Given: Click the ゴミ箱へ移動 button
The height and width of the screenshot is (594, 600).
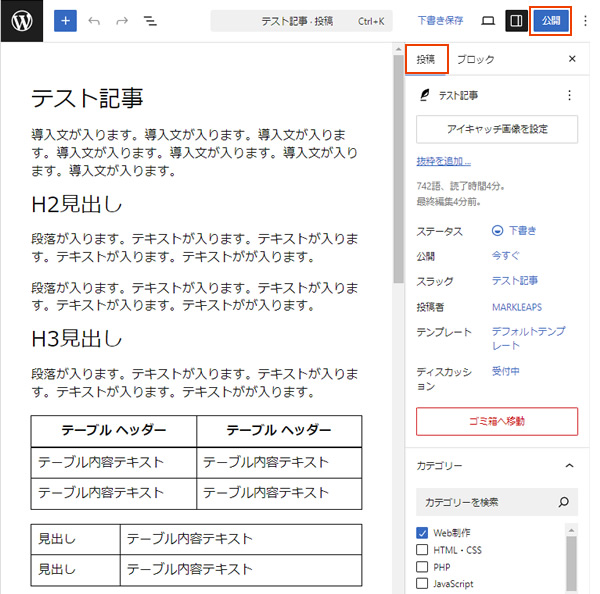Looking at the screenshot, I should point(496,421).
